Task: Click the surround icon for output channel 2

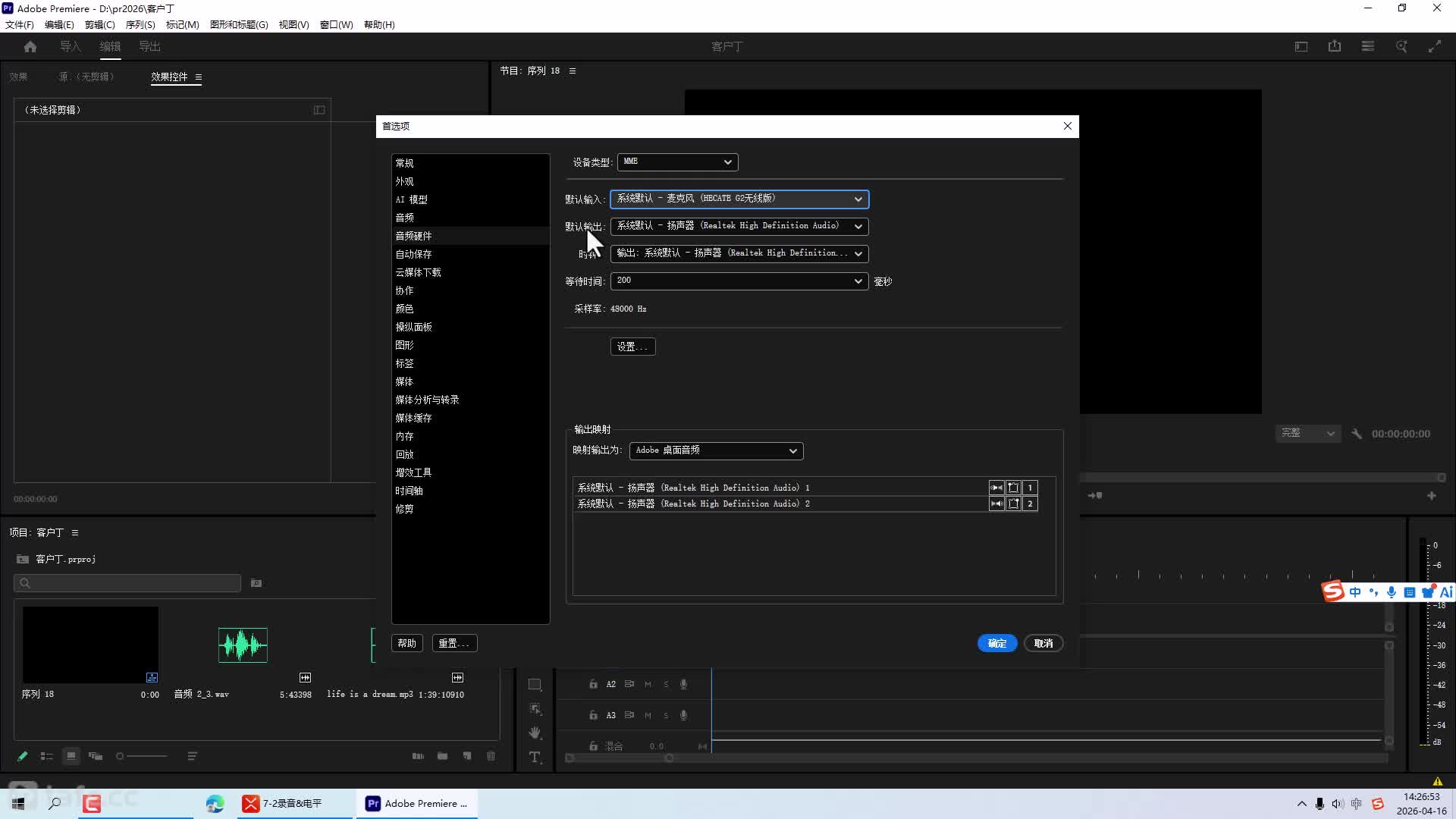Action: pyautogui.click(x=1013, y=504)
